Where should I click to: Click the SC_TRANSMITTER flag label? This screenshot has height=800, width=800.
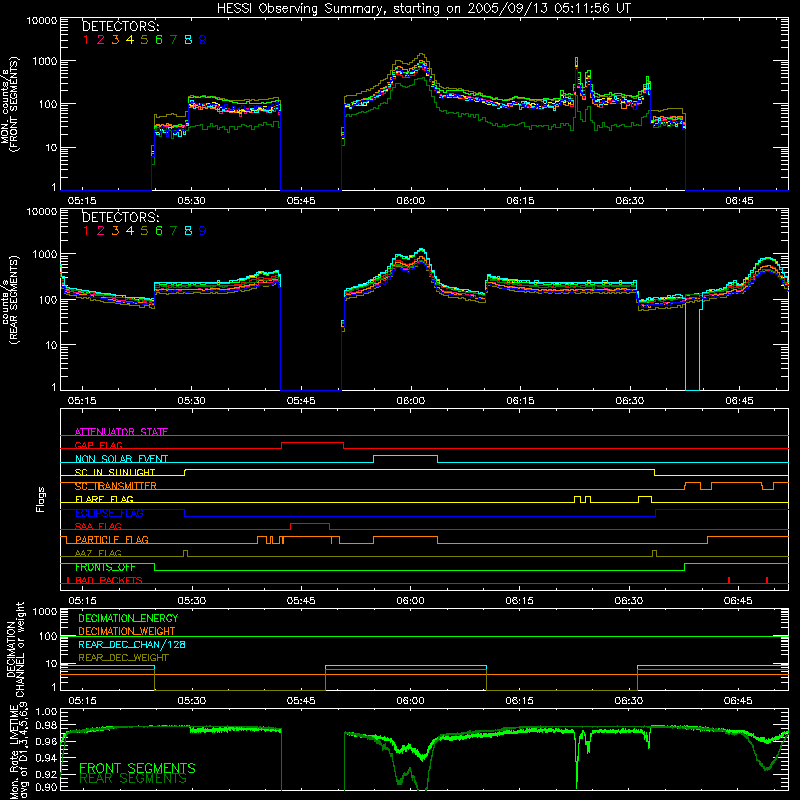click(116, 486)
